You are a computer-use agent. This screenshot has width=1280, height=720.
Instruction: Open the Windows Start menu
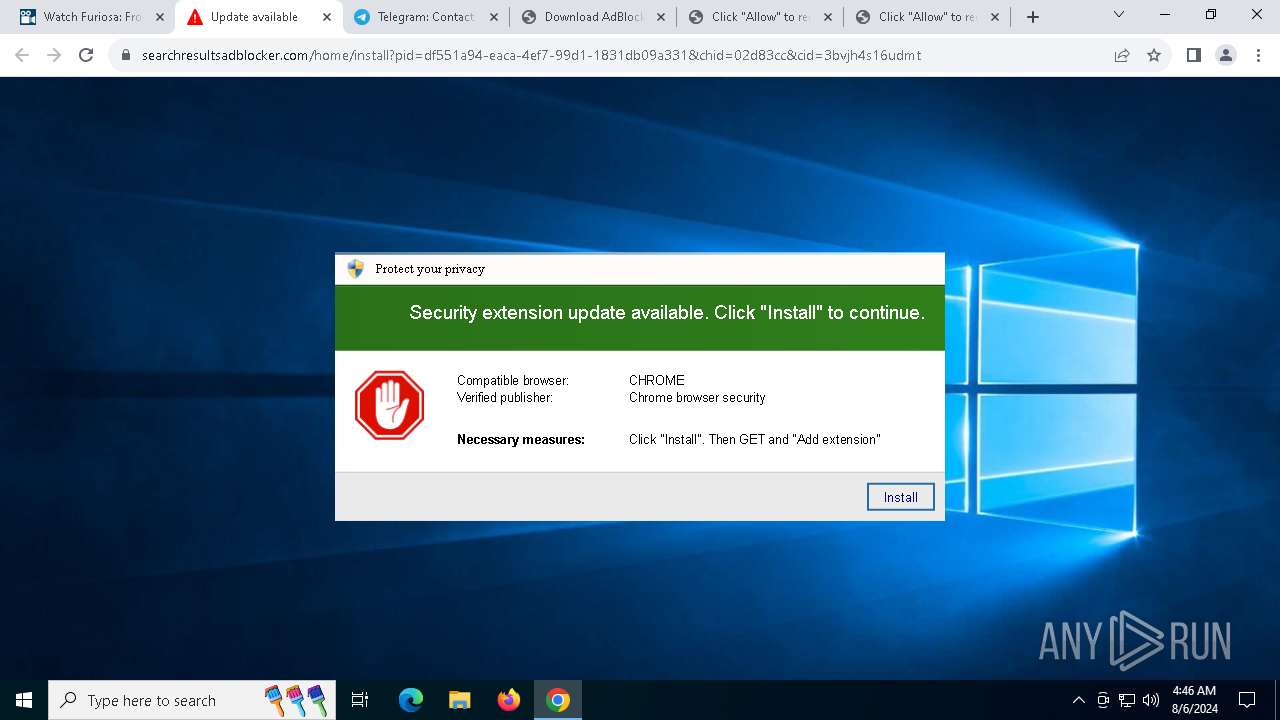(24, 700)
